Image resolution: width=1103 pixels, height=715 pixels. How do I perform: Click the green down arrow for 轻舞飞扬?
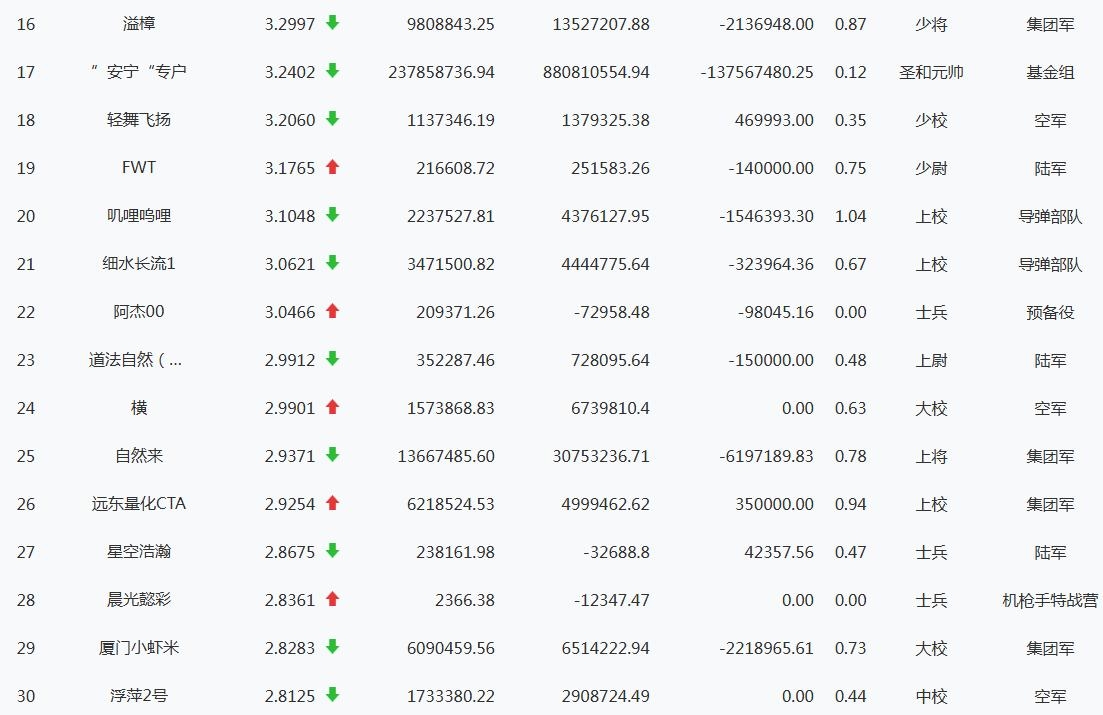[333, 119]
